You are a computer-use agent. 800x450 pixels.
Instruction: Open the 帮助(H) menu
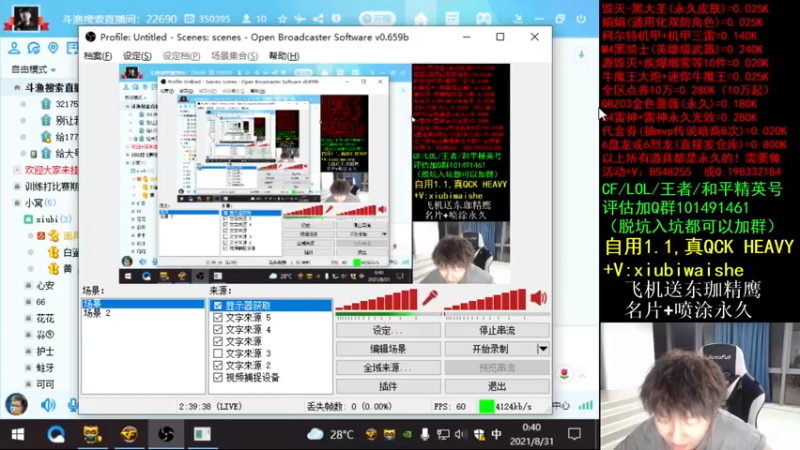tap(284, 56)
